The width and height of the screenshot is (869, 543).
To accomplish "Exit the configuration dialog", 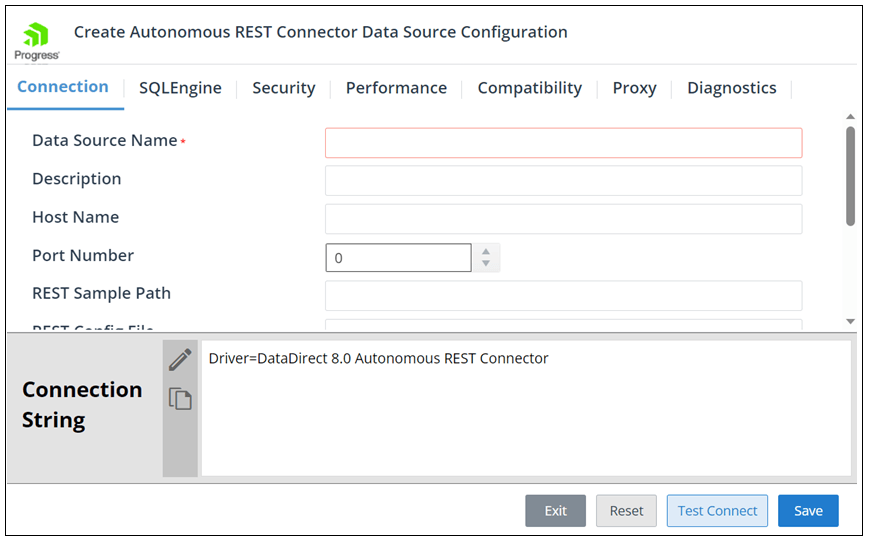I will click(x=555, y=511).
